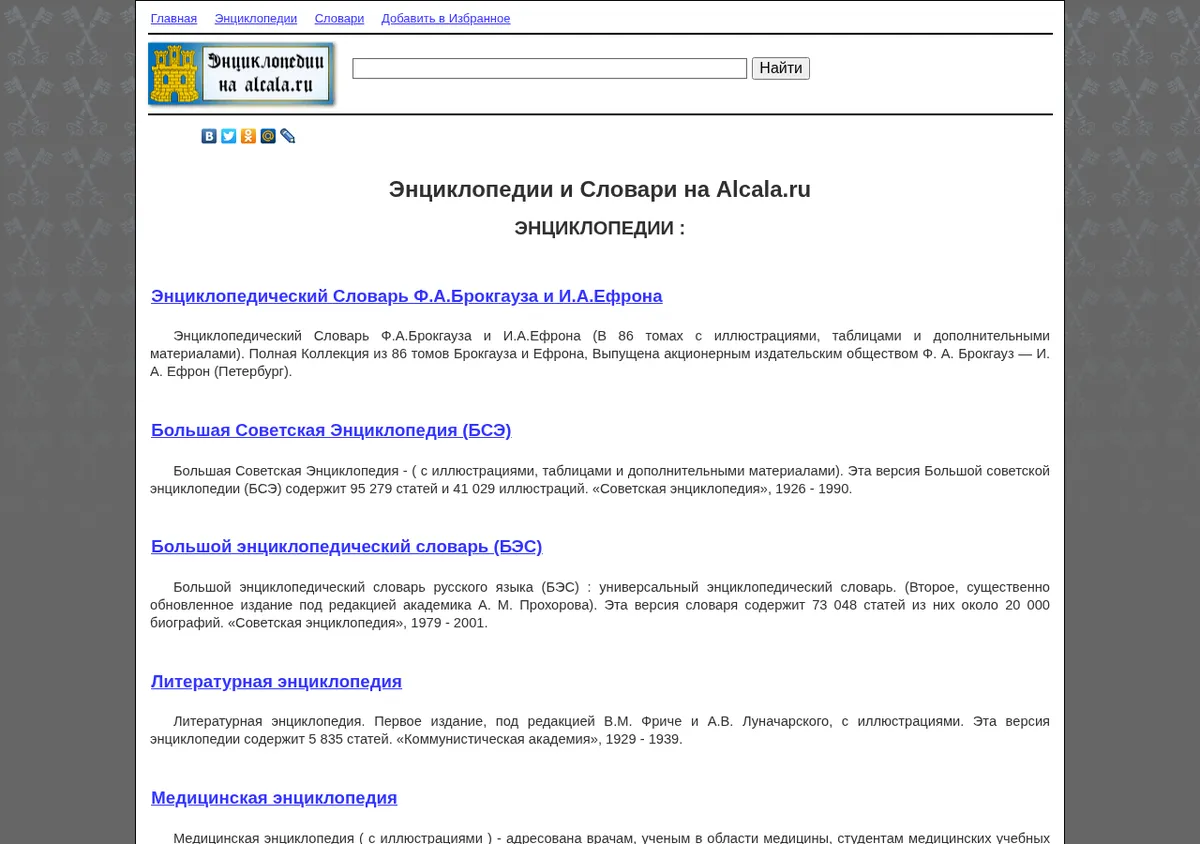The image size is (1200, 844).
Task: Share on Odnoklassniki orange icon
Action: (248, 136)
